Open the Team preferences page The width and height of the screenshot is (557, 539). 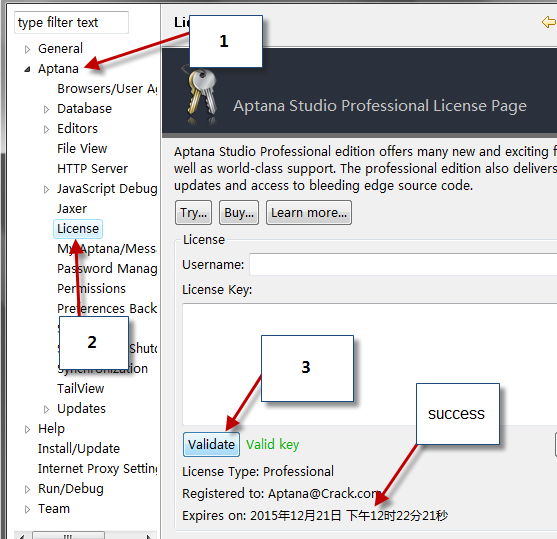pos(54,508)
